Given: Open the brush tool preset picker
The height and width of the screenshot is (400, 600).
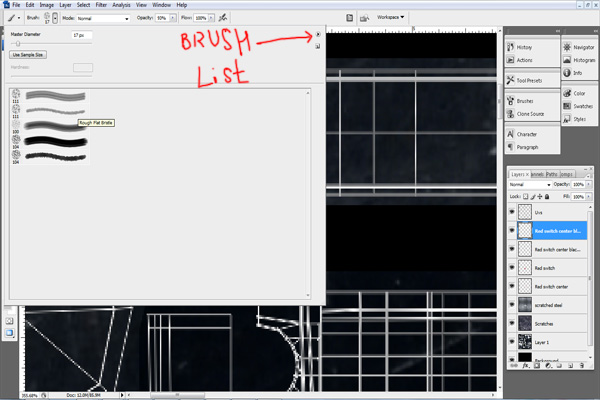Looking at the screenshot, I should 14,18.
